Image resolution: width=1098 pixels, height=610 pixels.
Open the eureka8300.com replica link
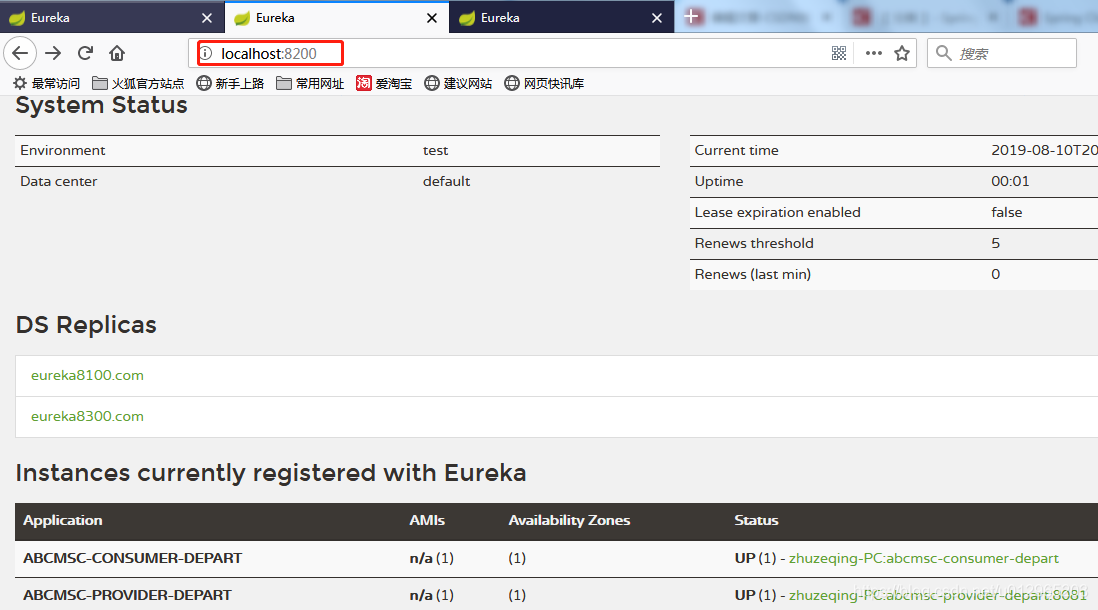click(87, 416)
